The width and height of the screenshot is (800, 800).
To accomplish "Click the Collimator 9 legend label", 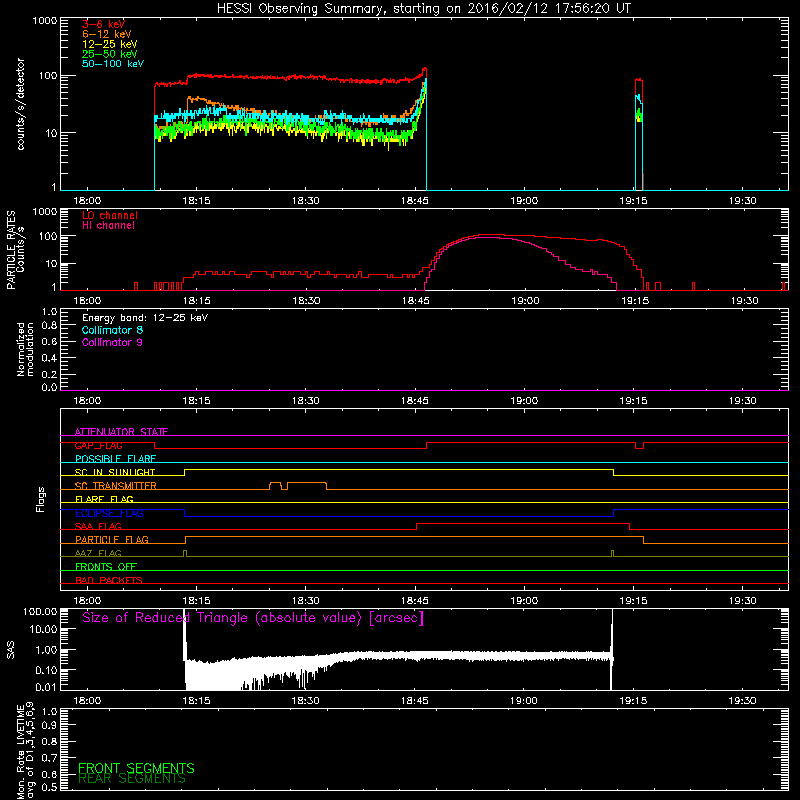I will click(x=112, y=342).
